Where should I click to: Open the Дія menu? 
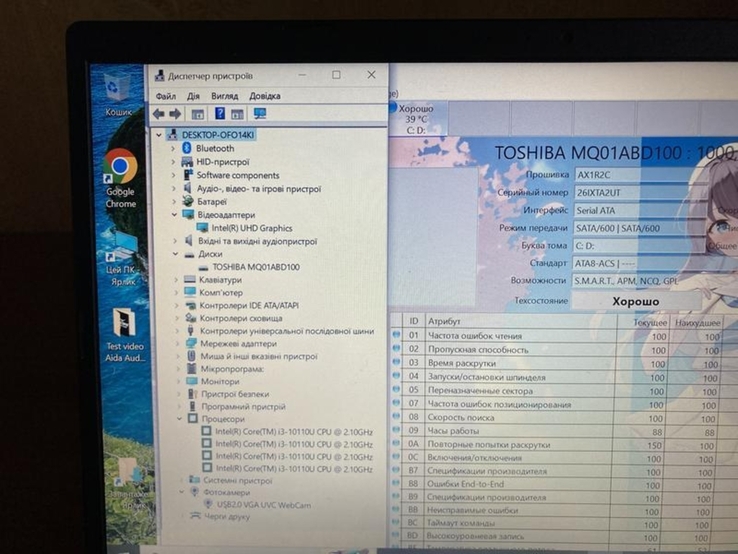(193, 96)
